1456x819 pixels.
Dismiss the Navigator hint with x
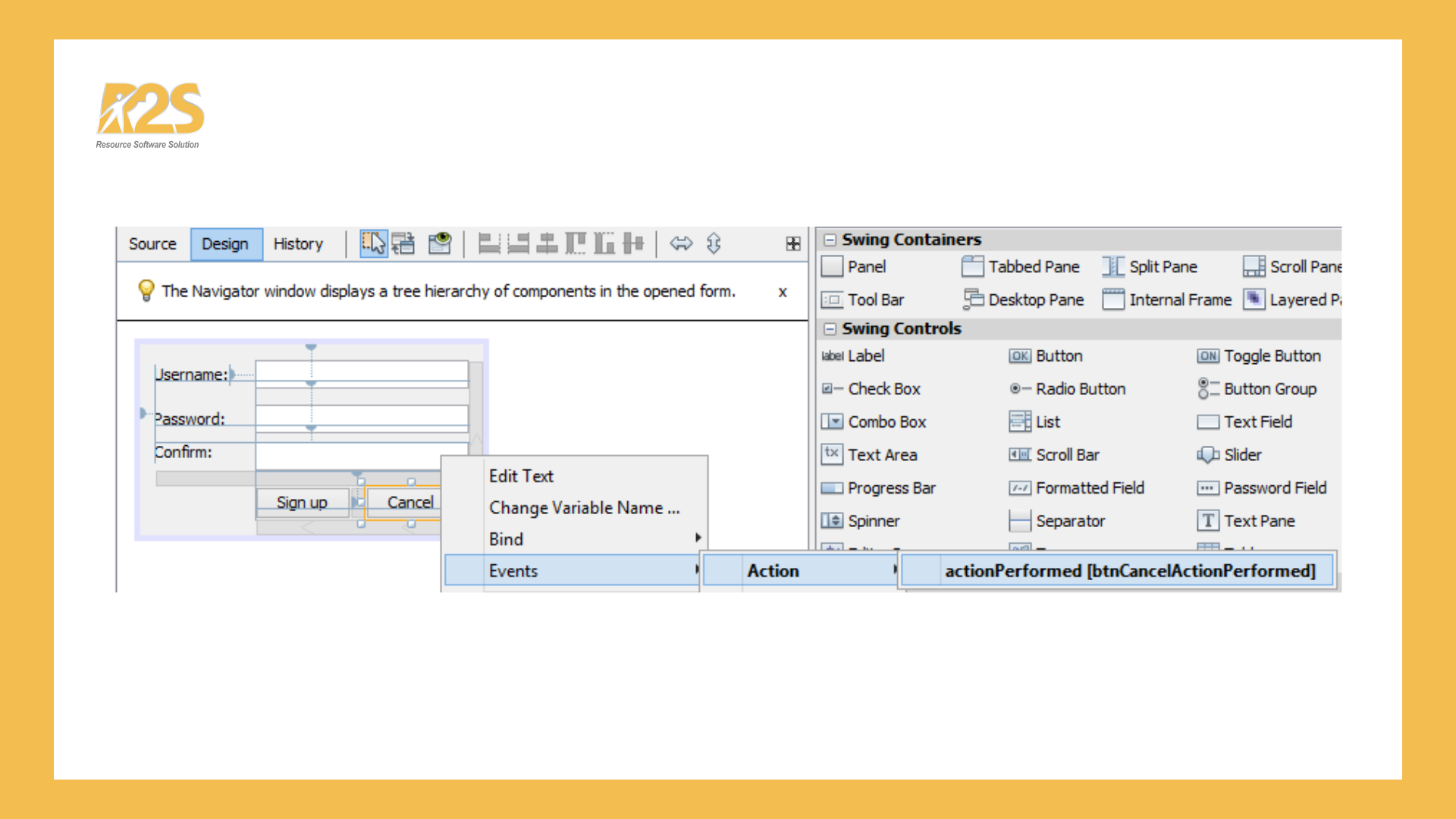tap(783, 292)
